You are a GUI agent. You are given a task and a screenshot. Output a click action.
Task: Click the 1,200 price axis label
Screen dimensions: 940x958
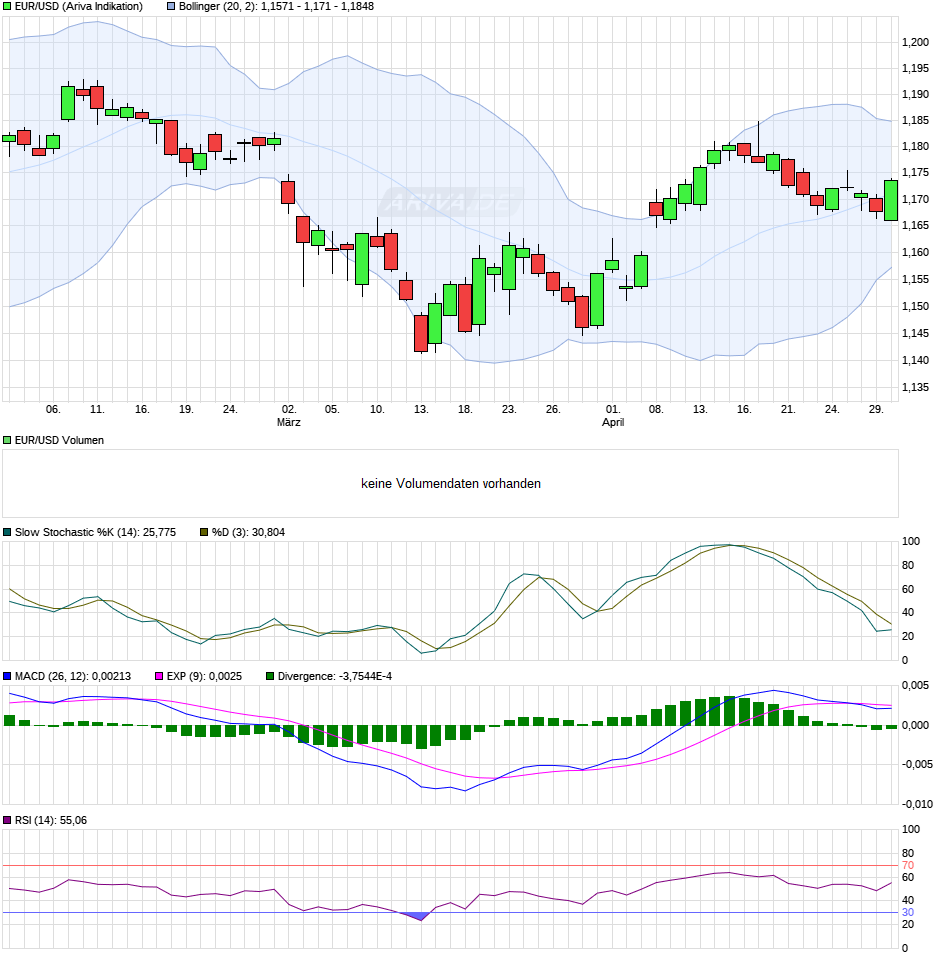tap(916, 42)
